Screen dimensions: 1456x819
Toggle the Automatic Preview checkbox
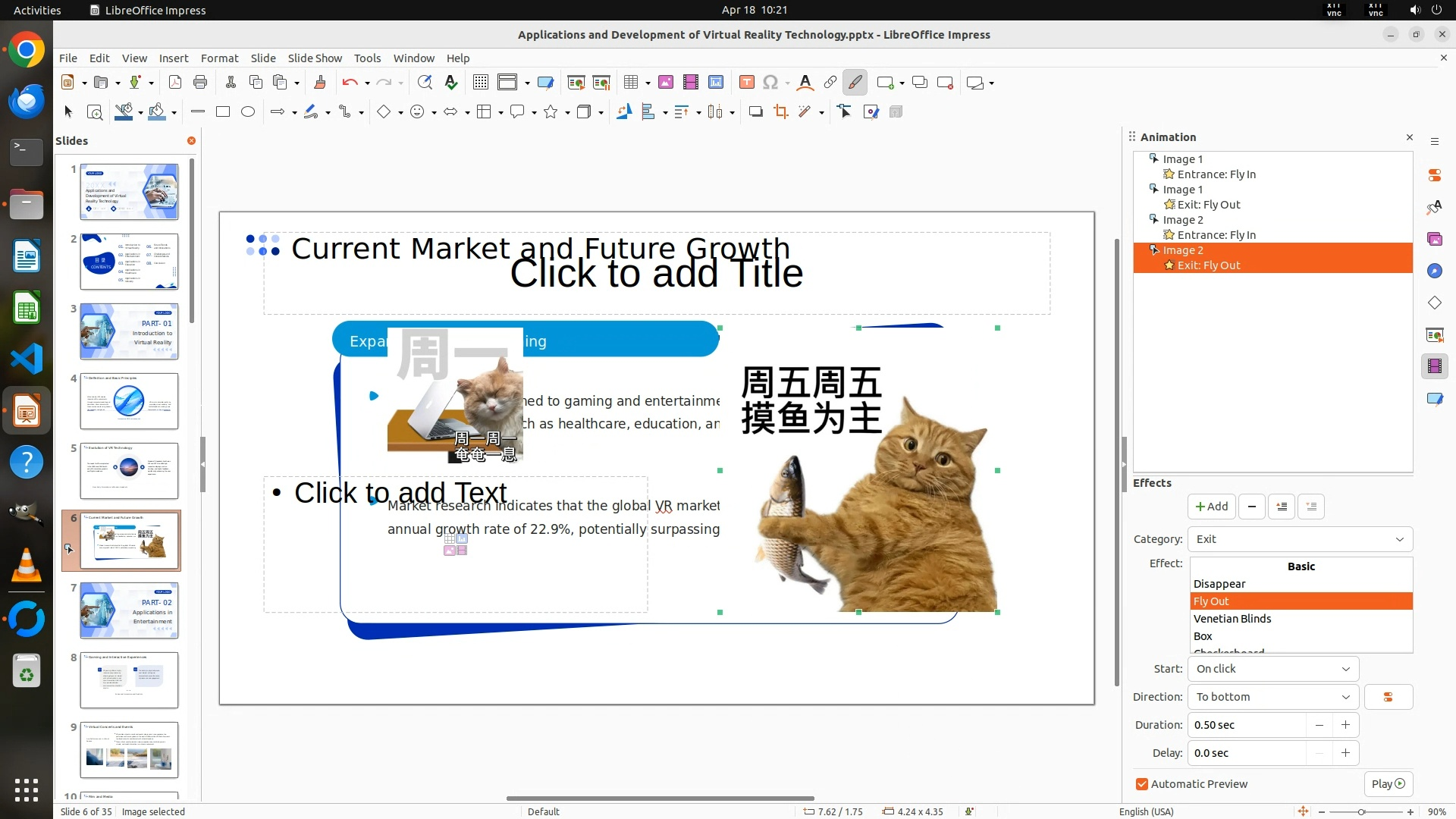point(1142,784)
